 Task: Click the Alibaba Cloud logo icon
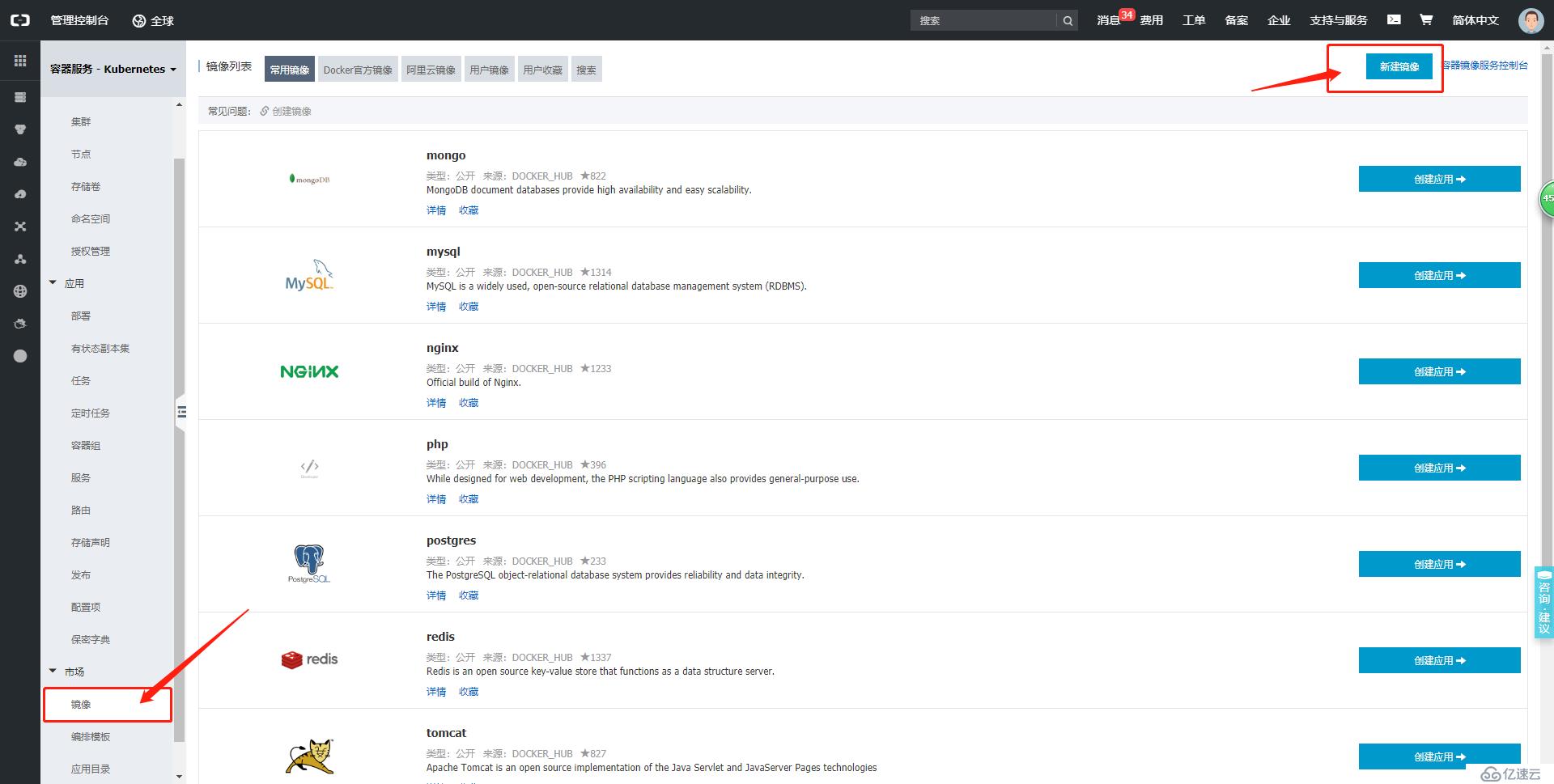20,20
